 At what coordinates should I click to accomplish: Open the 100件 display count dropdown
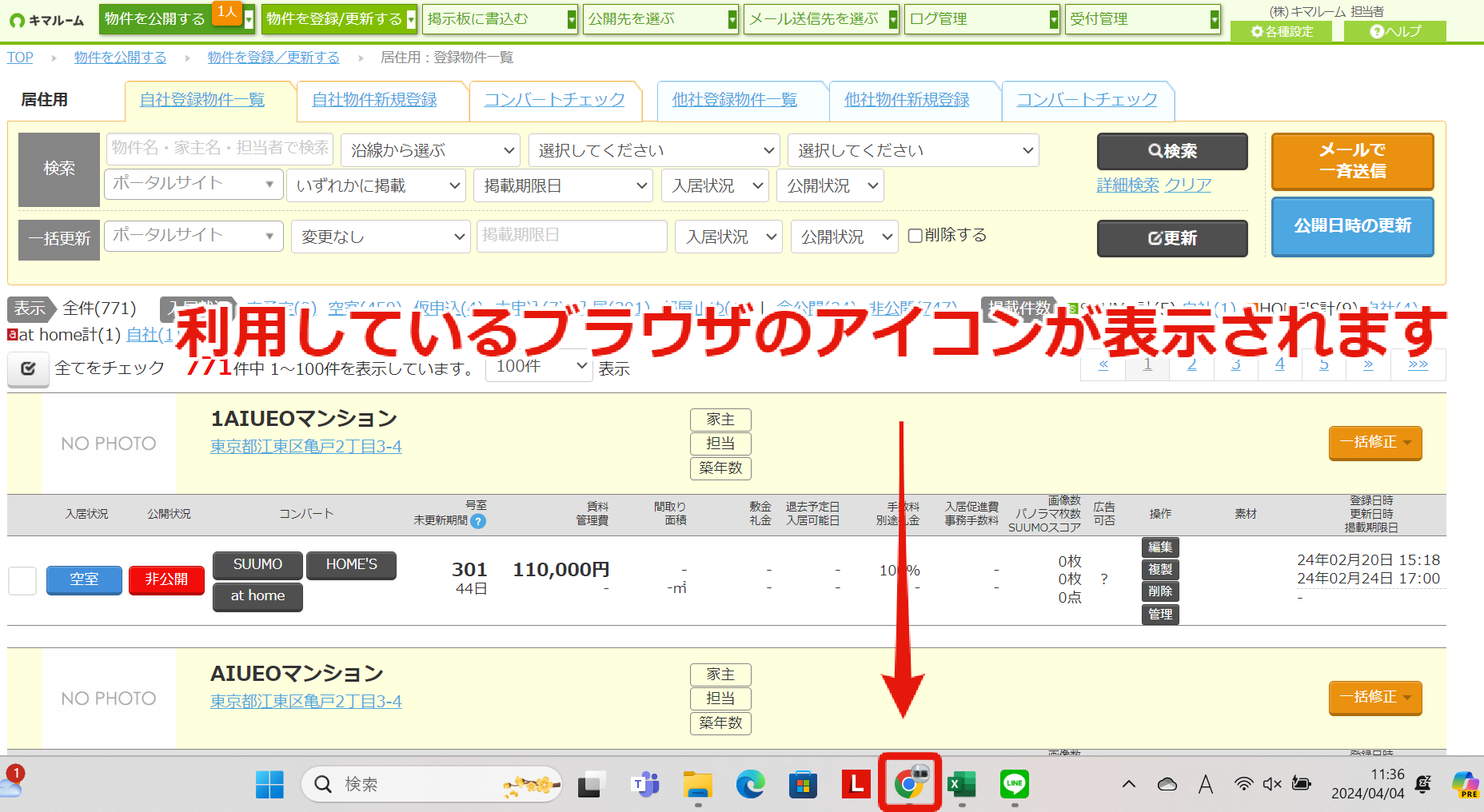coord(539,367)
